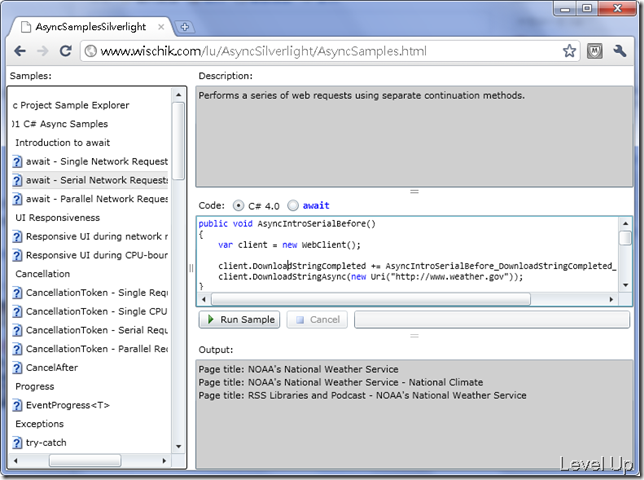The width and height of the screenshot is (644, 480).
Task: Click icon beside await - Serial Network Requests
Action: tap(17, 181)
